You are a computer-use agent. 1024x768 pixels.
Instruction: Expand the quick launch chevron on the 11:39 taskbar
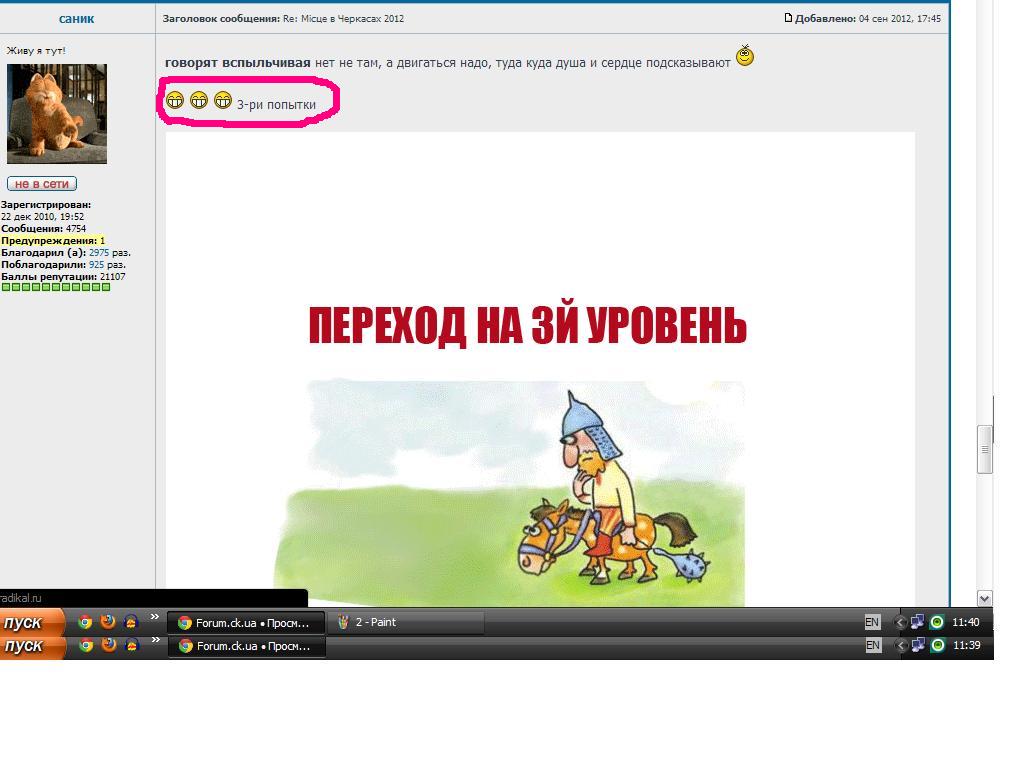click(x=155, y=640)
